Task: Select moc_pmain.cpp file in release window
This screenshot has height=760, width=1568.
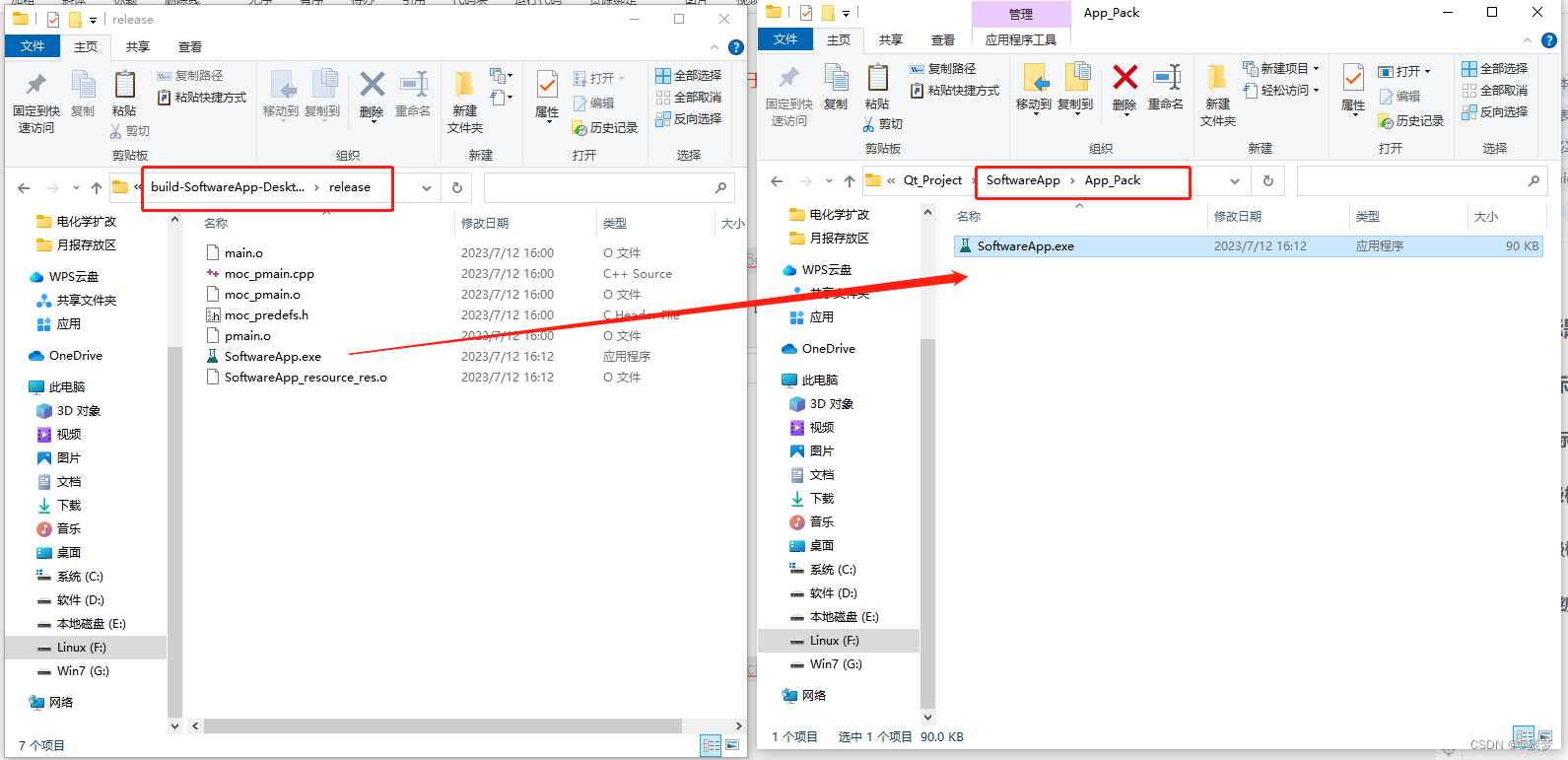Action: coord(269,274)
